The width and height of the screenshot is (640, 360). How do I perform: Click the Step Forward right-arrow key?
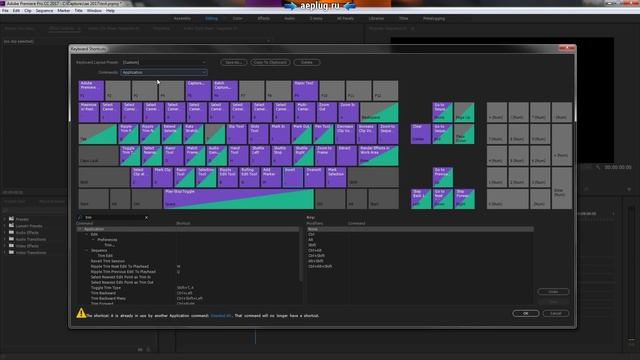coord(464,199)
